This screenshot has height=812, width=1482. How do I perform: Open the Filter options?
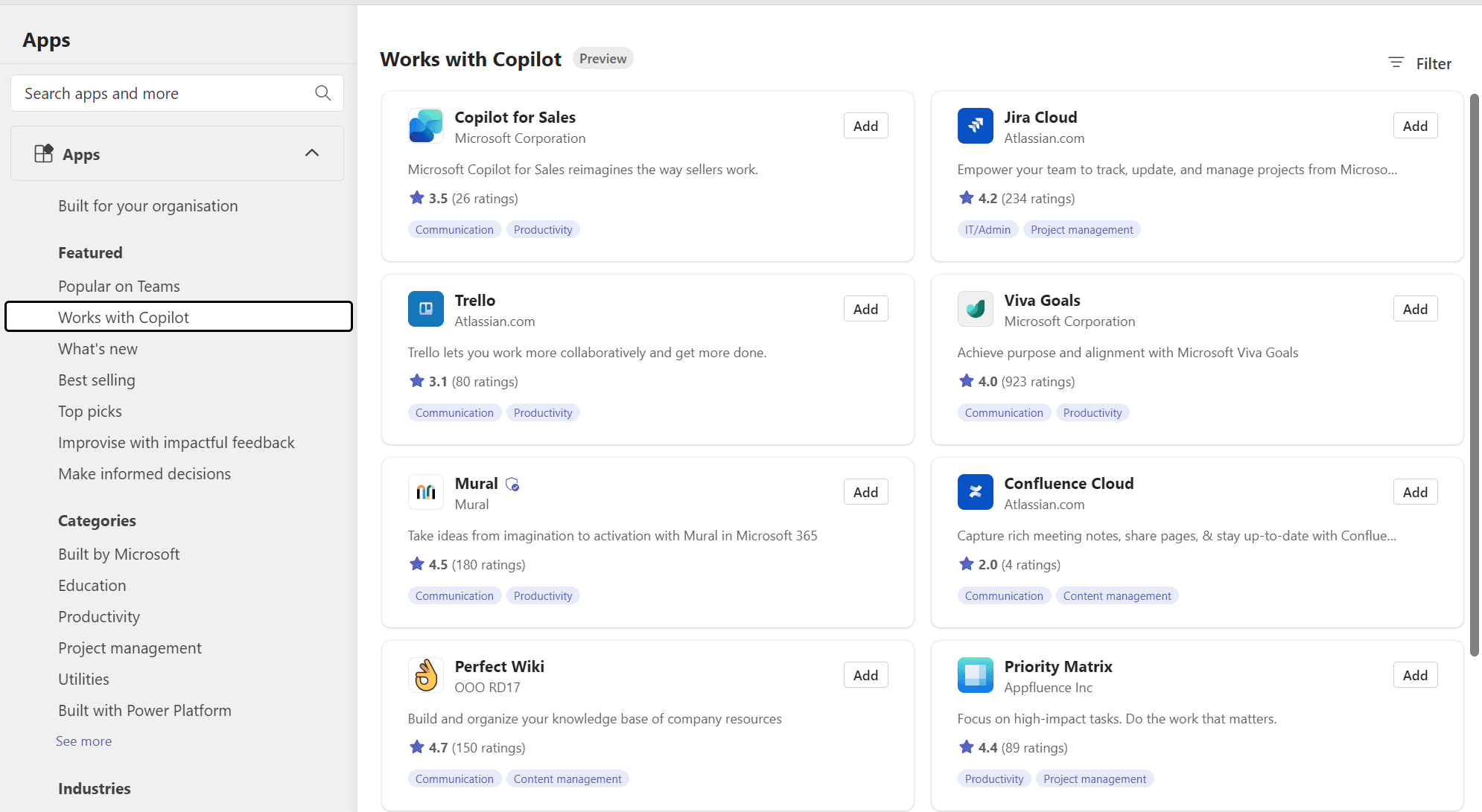[x=1420, y=63]
